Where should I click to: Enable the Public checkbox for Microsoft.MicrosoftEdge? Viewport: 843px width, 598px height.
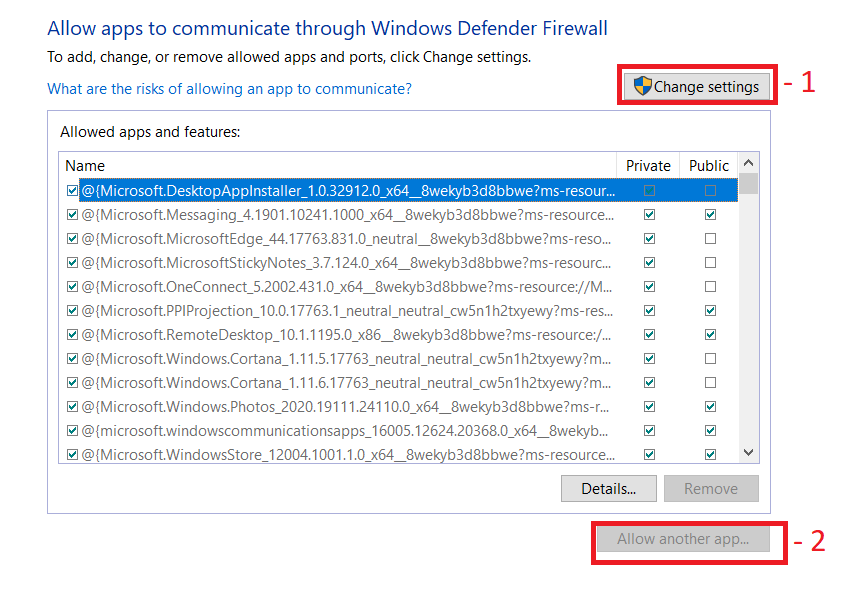tap(710, 239)
